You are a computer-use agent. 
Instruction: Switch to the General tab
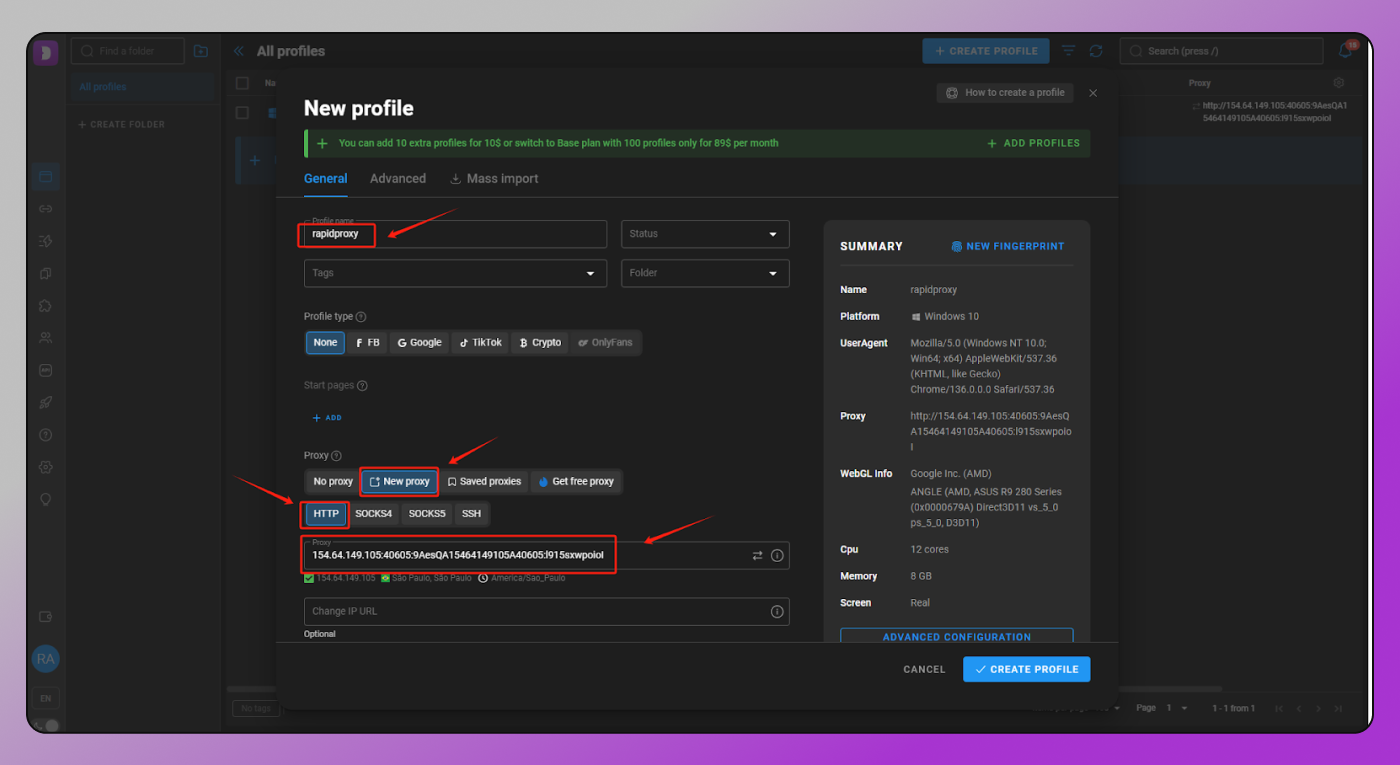326,178
